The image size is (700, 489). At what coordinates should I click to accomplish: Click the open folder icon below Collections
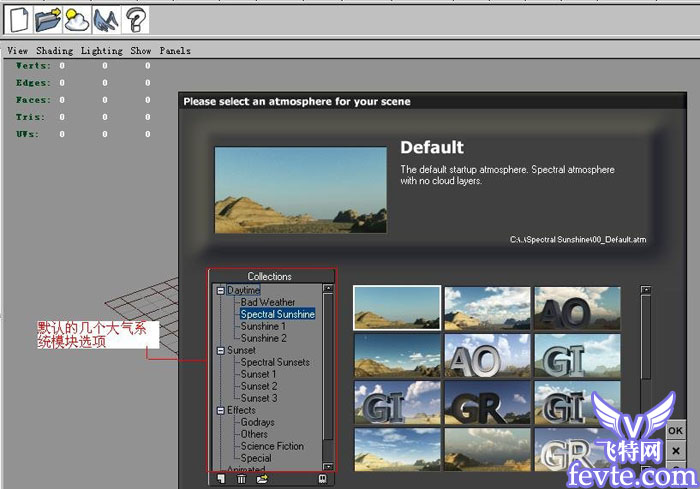coord(262,479)
